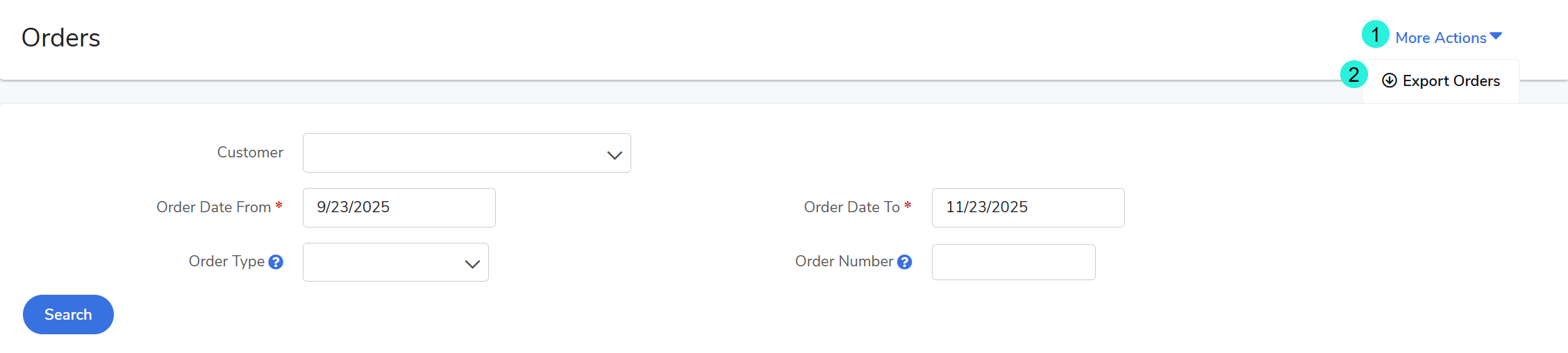This screenshot has width=1568, height=353.
Task: Focus the Order Date From field
Action: click(x=399, y=207)
